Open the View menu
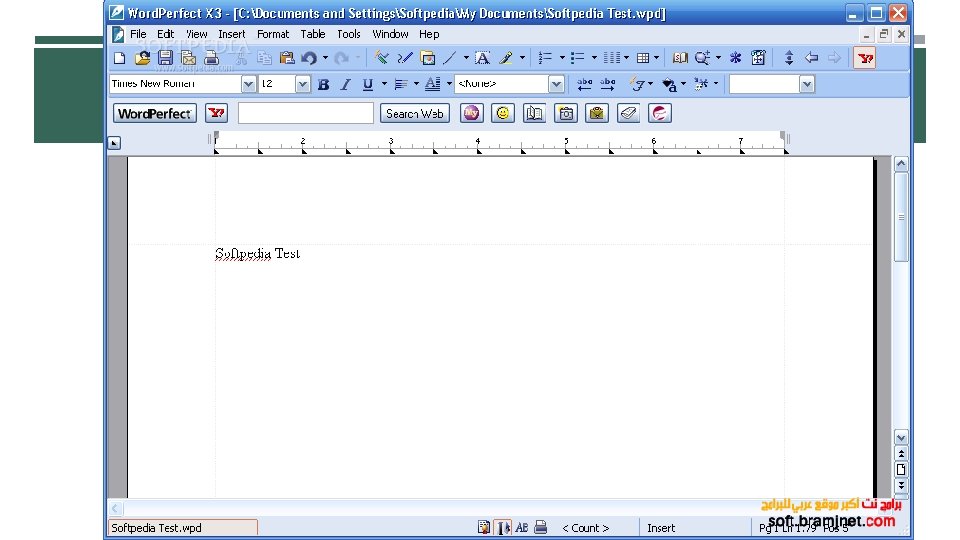Image resolution: width=960 pixels, height=540 pixels. click(197, 34)
